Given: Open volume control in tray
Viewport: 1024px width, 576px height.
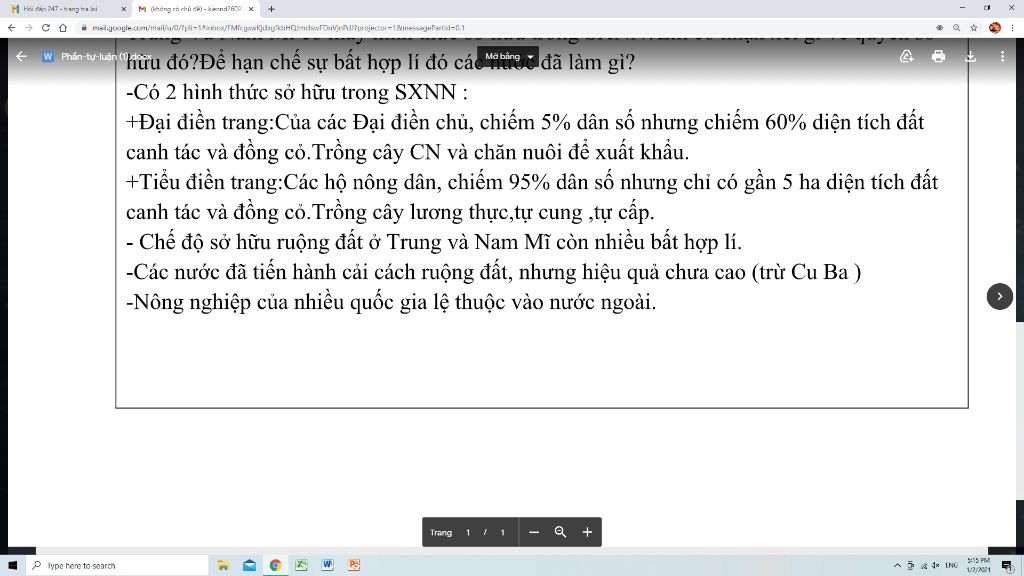Looking at the screenshot, I should 936,566.
